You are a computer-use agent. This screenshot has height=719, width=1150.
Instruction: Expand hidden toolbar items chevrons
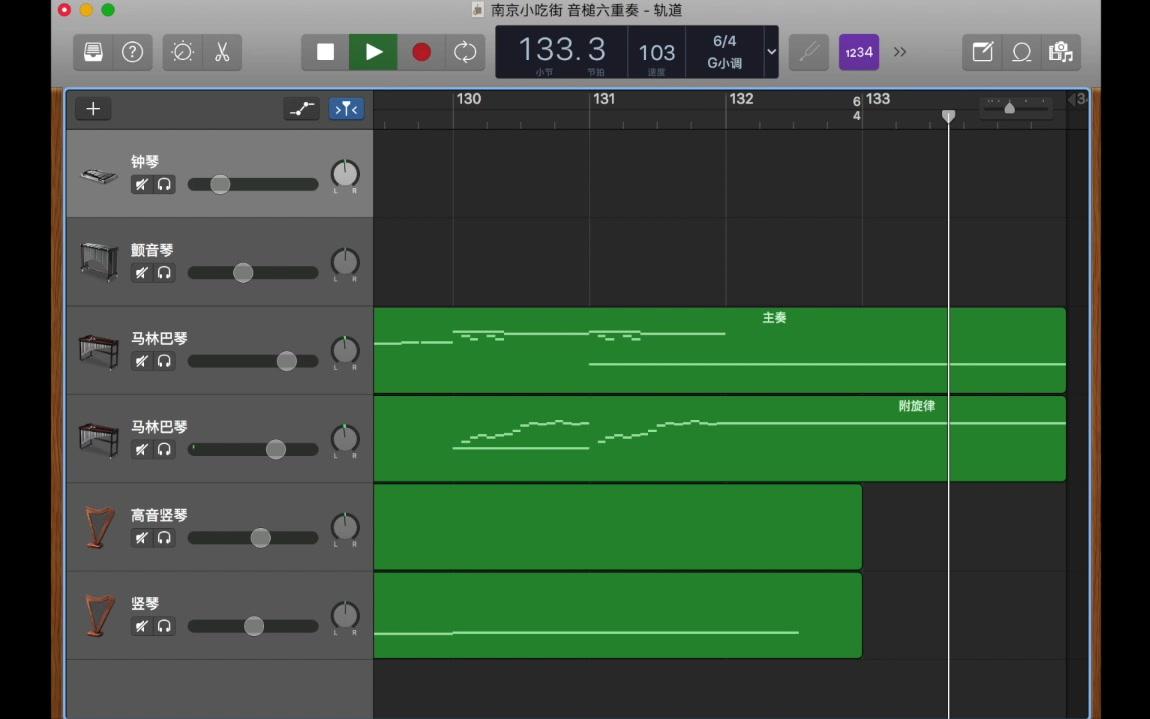click(x=900, y=52)
